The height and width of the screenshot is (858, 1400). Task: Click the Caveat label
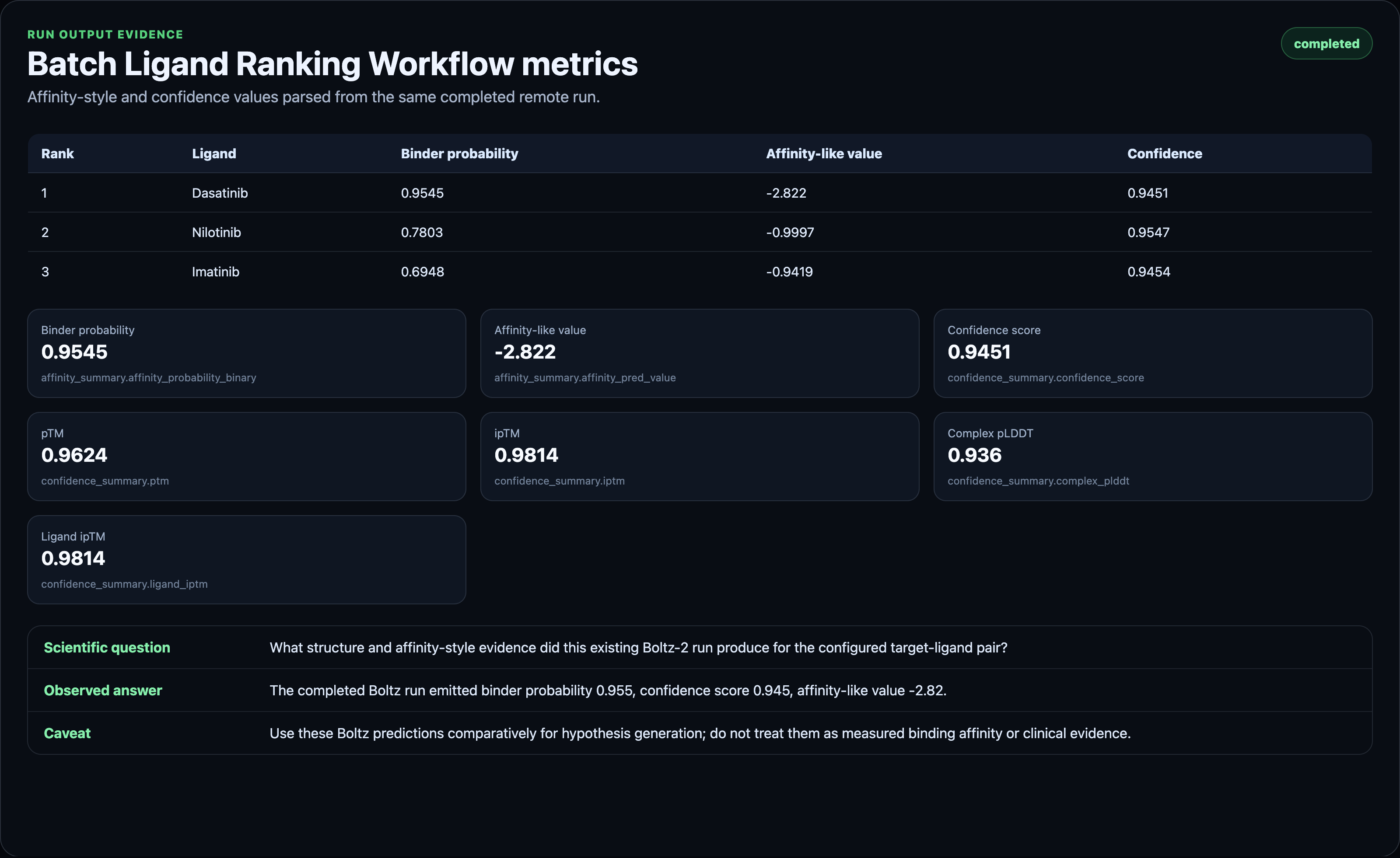click(67, 733)
